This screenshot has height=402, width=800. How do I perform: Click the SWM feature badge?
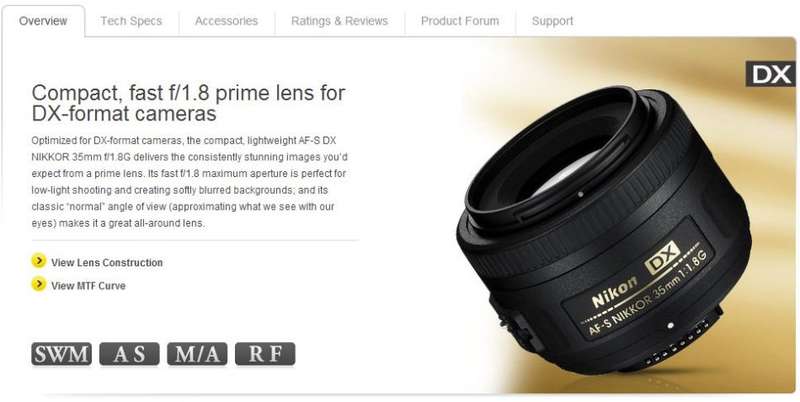62,354
